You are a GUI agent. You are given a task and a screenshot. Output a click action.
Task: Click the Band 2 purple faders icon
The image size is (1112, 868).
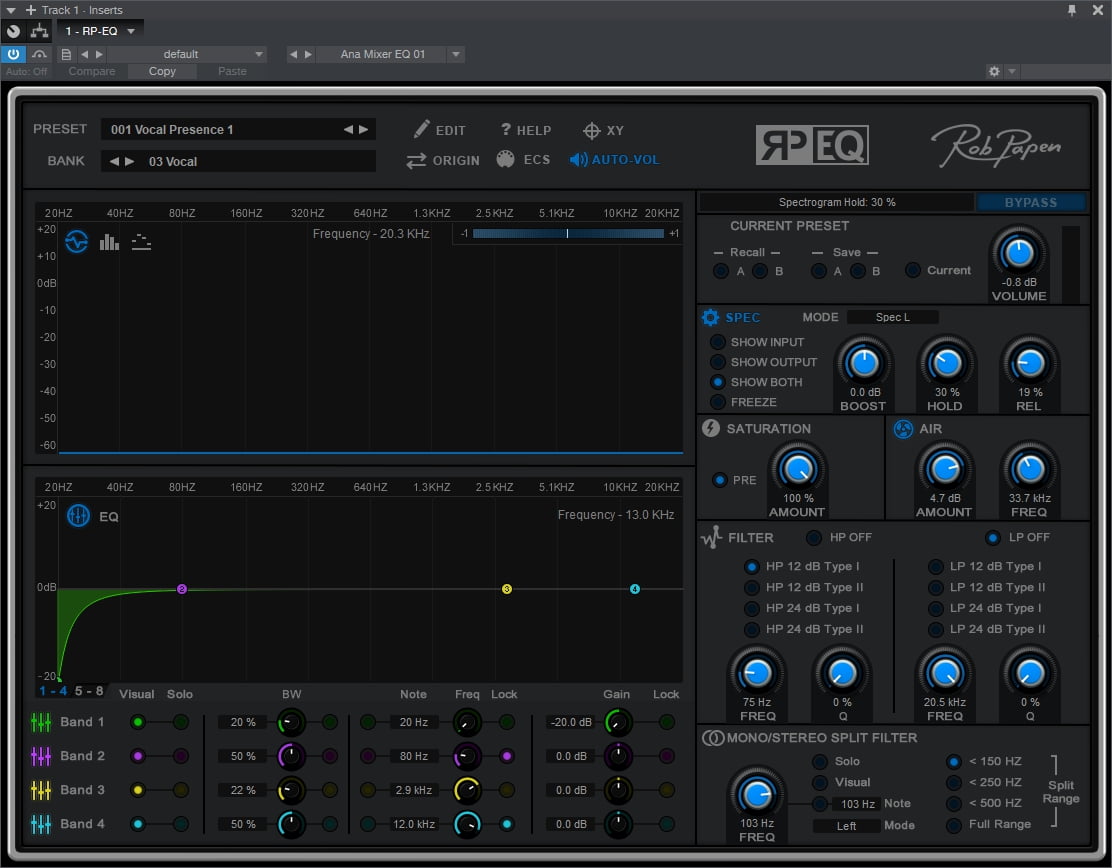(41, 756)
